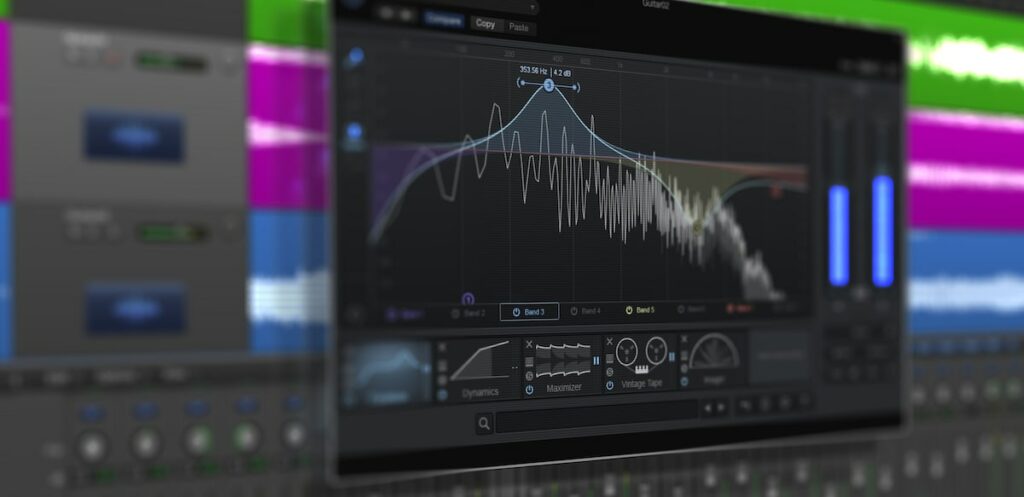Remove the Vintage Tape module with X

tap(609, 342)
